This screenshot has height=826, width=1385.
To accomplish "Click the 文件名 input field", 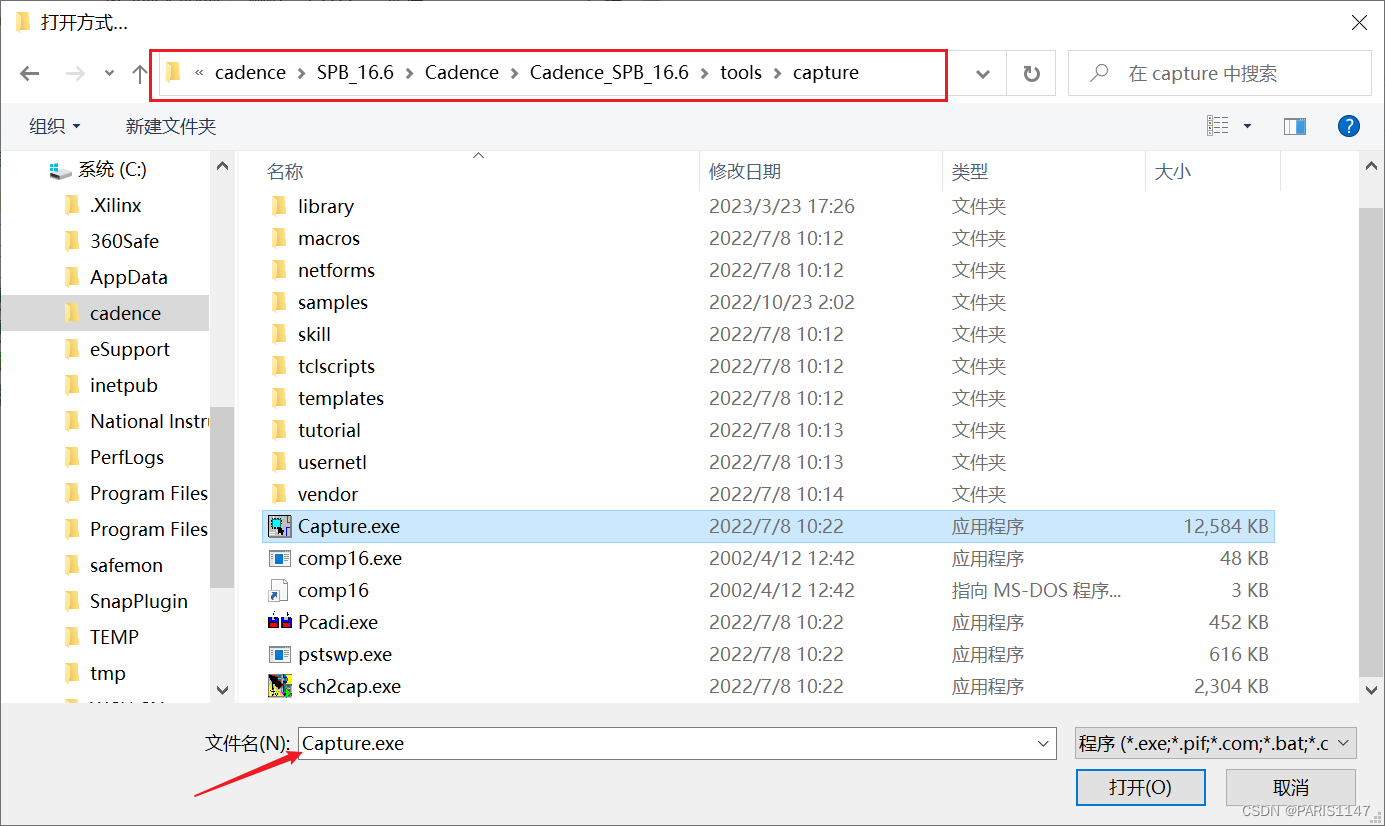I will pyautogui.click(x=665, y=743).
